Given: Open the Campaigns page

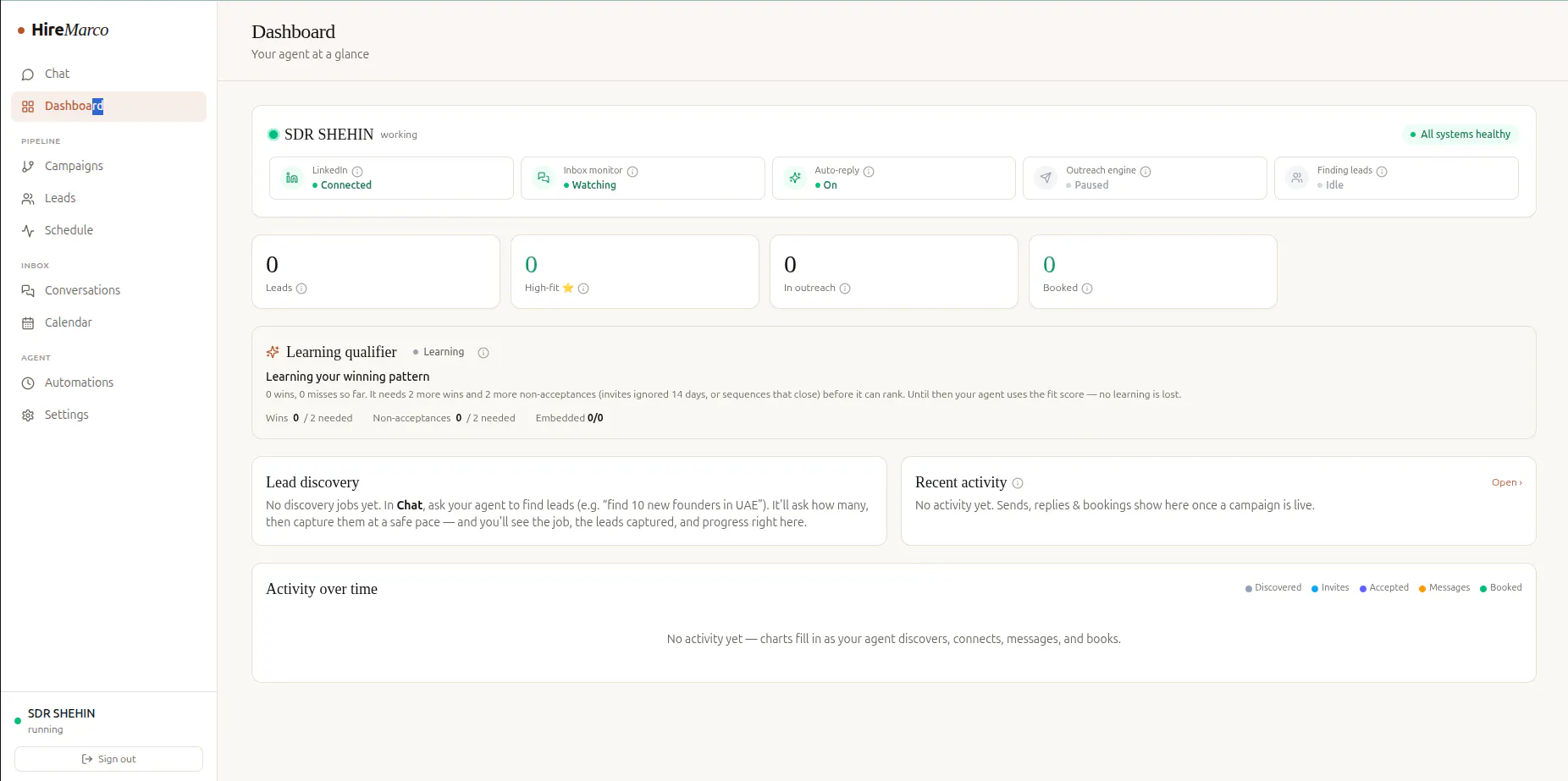Looking at the screenshot, I should (108, 166).
